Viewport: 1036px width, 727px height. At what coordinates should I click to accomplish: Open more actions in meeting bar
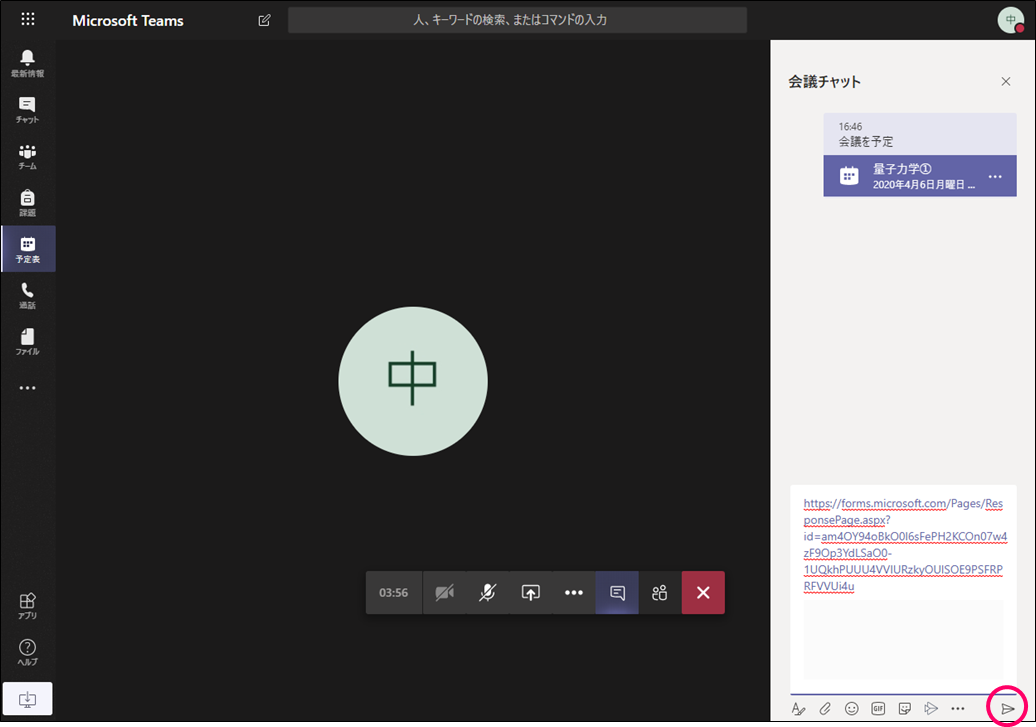[x=574, y=593]
